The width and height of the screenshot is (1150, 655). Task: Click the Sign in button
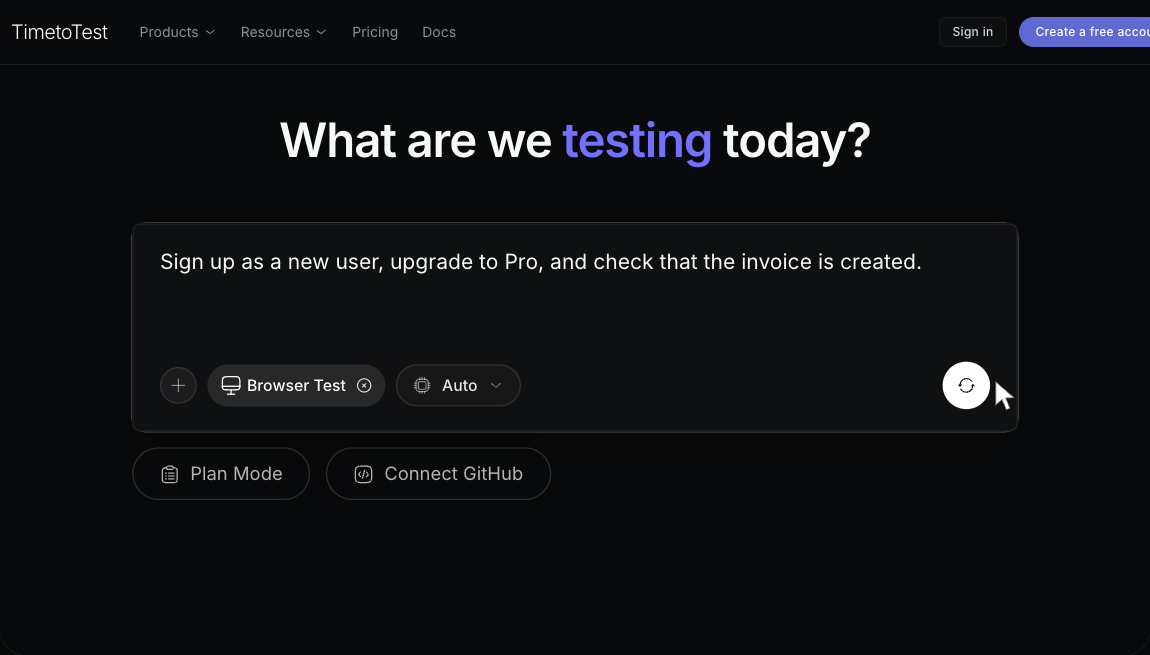973,32
